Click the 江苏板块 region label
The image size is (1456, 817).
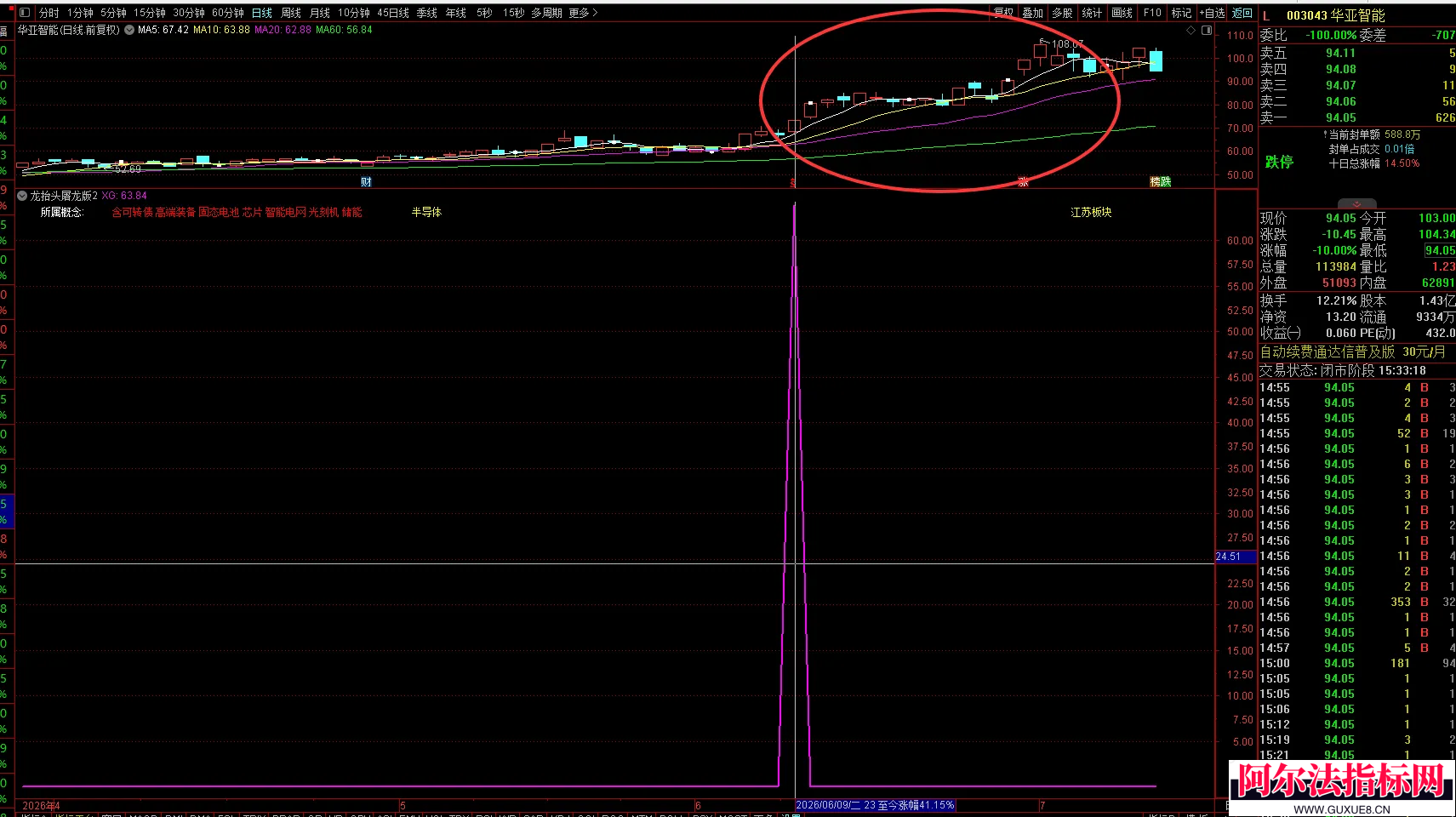tap(1091, 212)
